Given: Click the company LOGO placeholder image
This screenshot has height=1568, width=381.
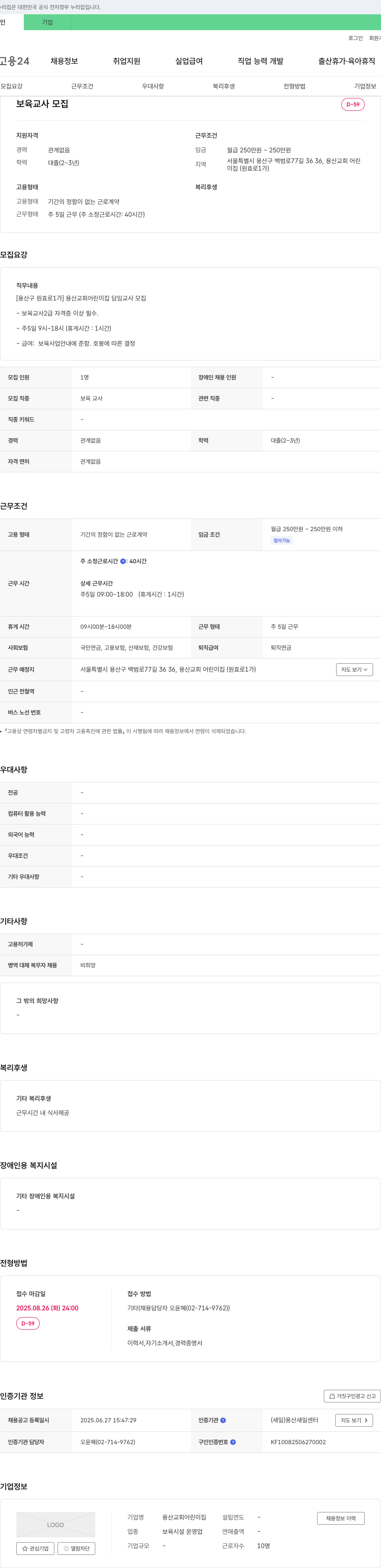Looking at the screenshot, I should click(x=56, y=1525).
